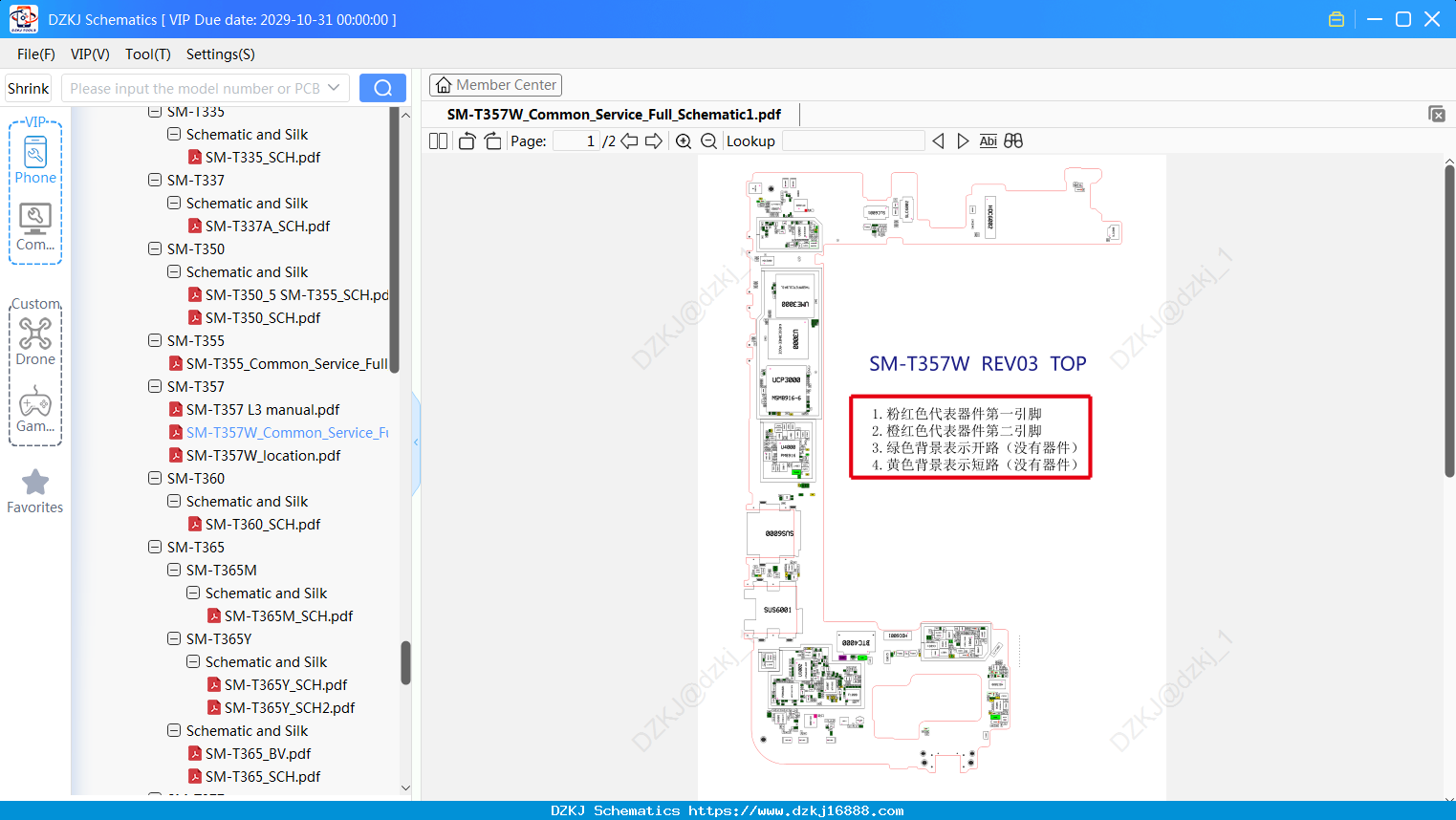Toggle the Abi text match option
This screenshot has height=820, width=1456.
pos(989,140)
